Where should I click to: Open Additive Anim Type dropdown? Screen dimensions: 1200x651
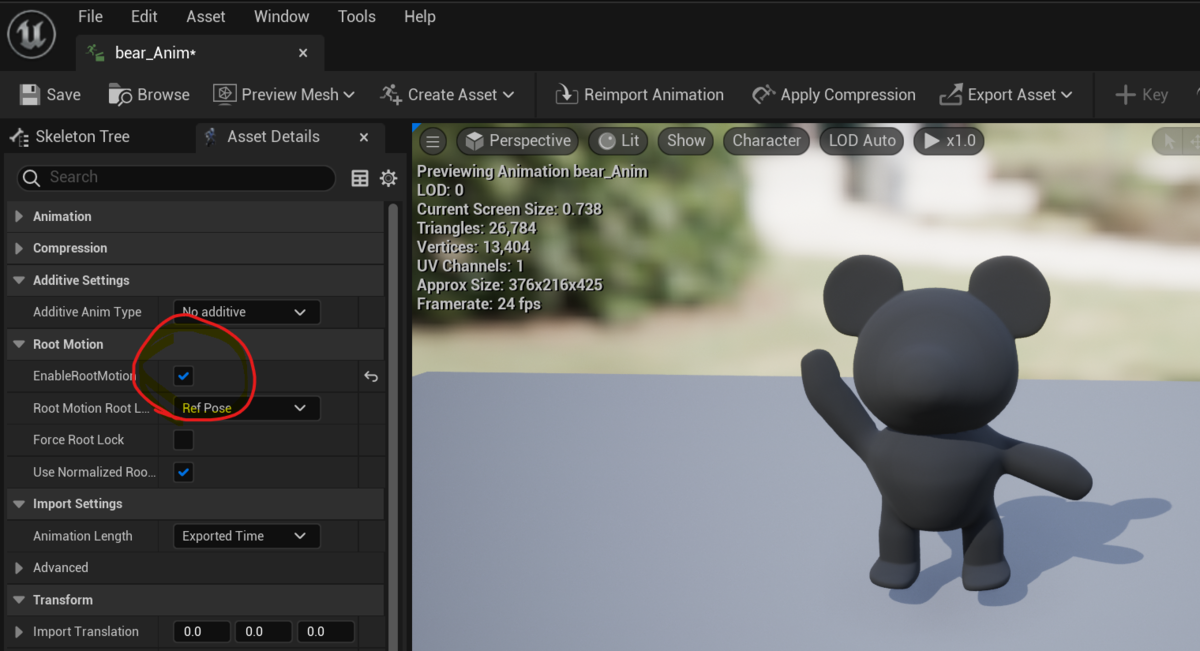(246, 312)
